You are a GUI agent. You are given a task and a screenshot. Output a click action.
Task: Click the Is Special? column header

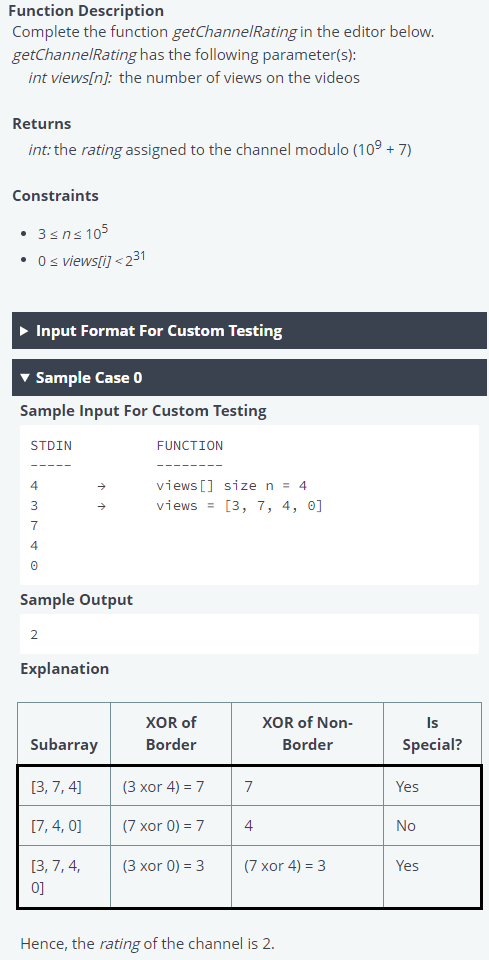(x=432, y=733)
